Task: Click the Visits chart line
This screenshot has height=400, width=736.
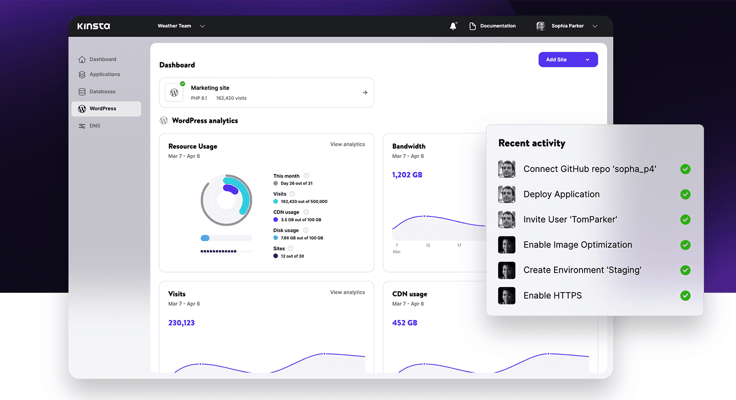Action: point(270,362)
